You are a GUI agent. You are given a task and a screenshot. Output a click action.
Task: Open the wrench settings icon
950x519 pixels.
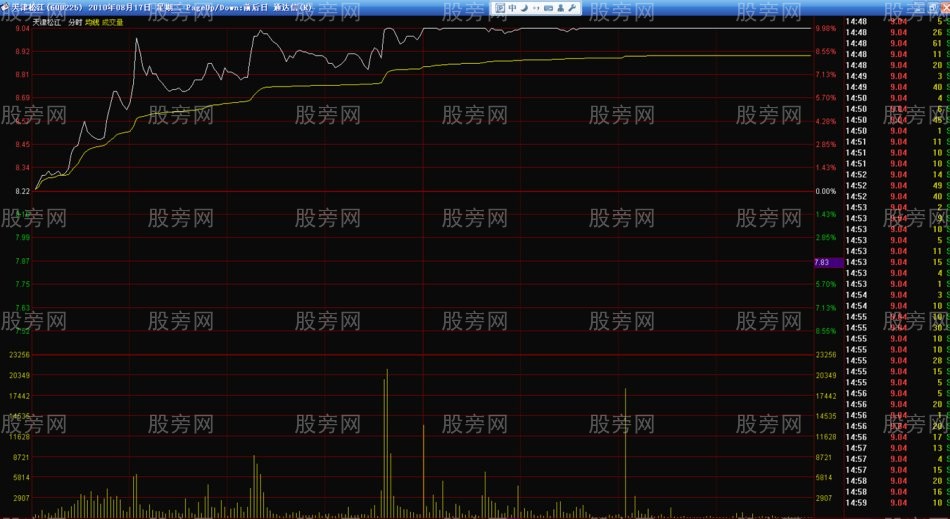click(572, 8)
